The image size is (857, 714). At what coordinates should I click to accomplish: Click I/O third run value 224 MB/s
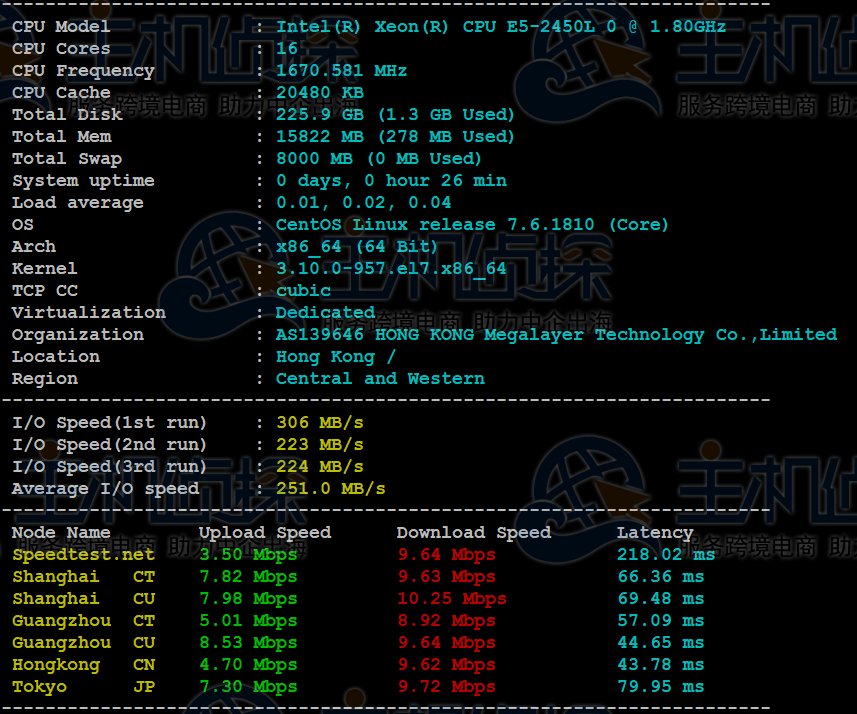point(320,466)
